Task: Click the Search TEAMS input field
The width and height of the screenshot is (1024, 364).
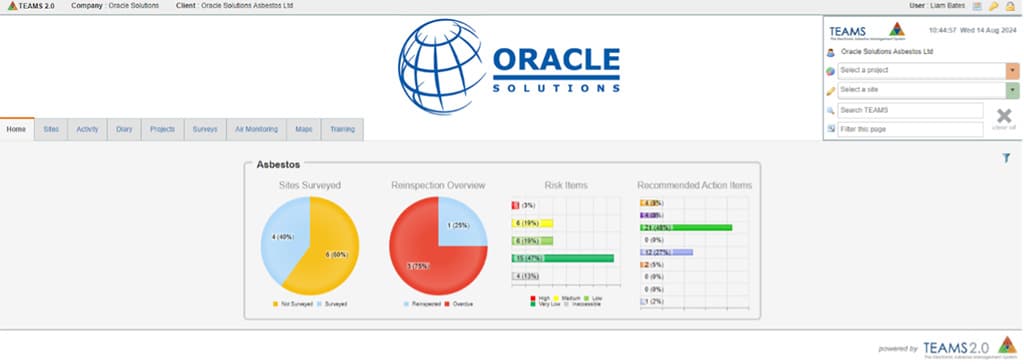Action: (910, 110)
